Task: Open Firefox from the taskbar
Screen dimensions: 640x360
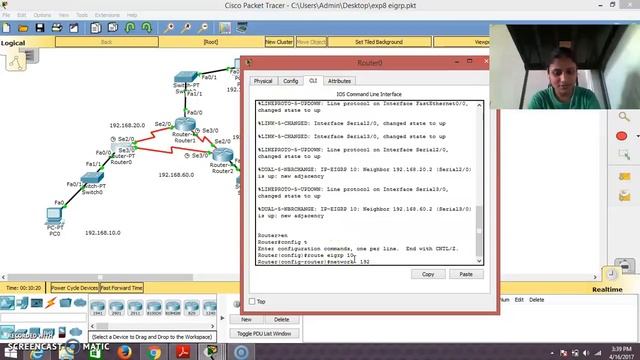Action: point(124,352)
